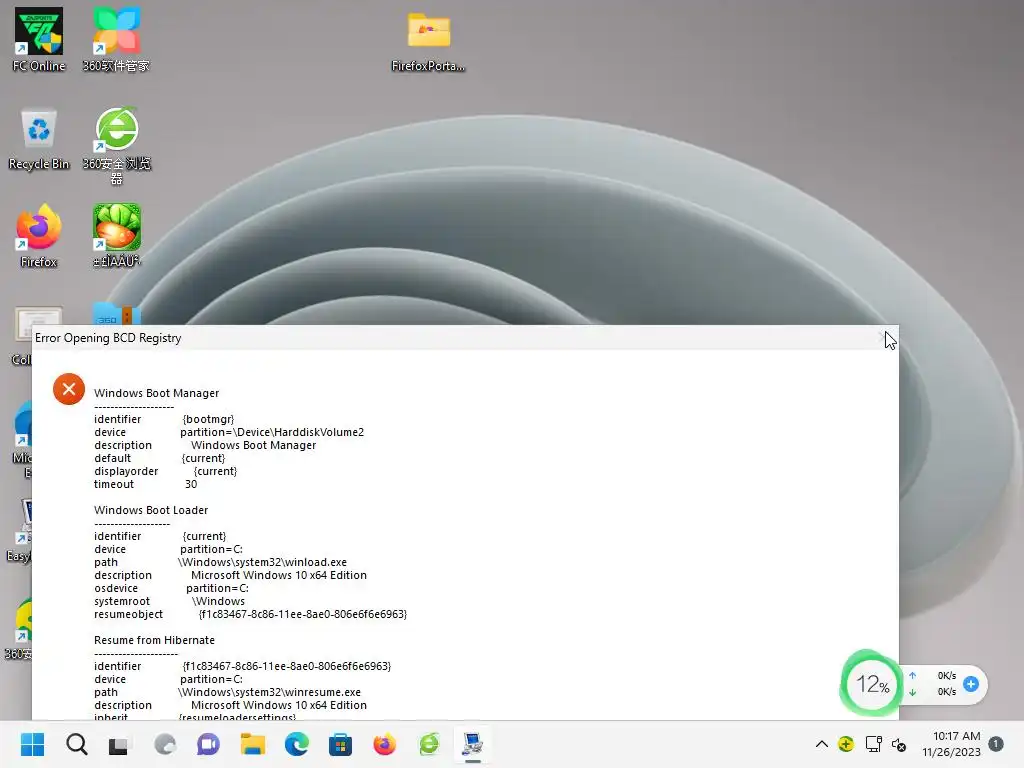1024x768 pixels.
Task: Open Microsoft Store from taskbar
Action: [340, 744]
